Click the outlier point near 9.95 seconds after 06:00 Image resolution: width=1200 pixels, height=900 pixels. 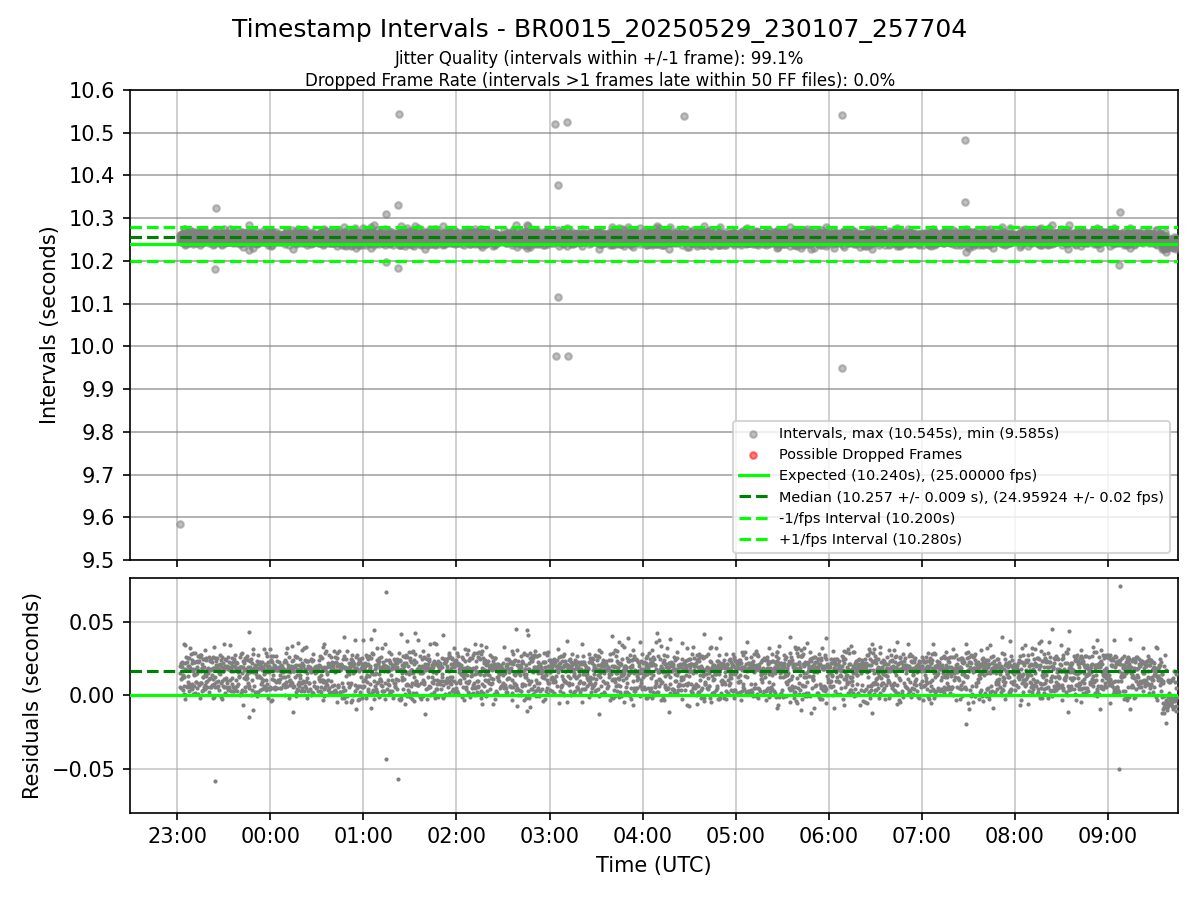(x=842, y=368)
